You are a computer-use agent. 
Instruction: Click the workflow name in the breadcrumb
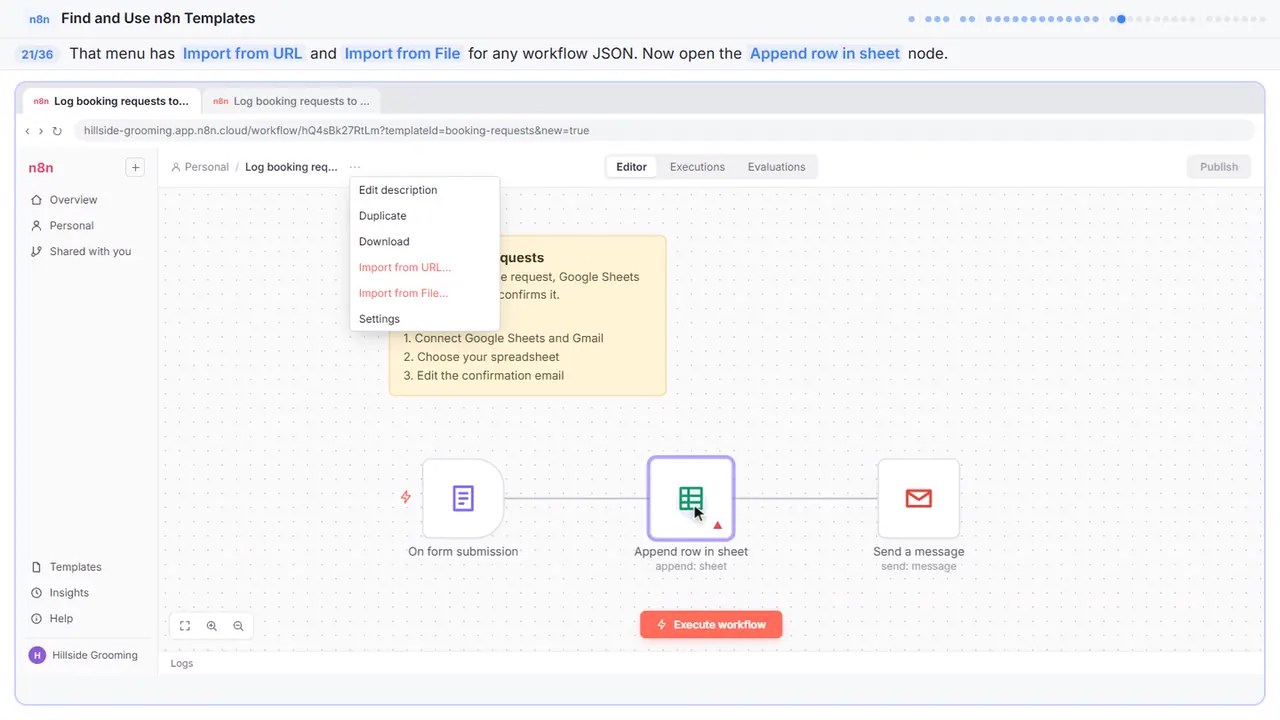[x=291, y=167]
